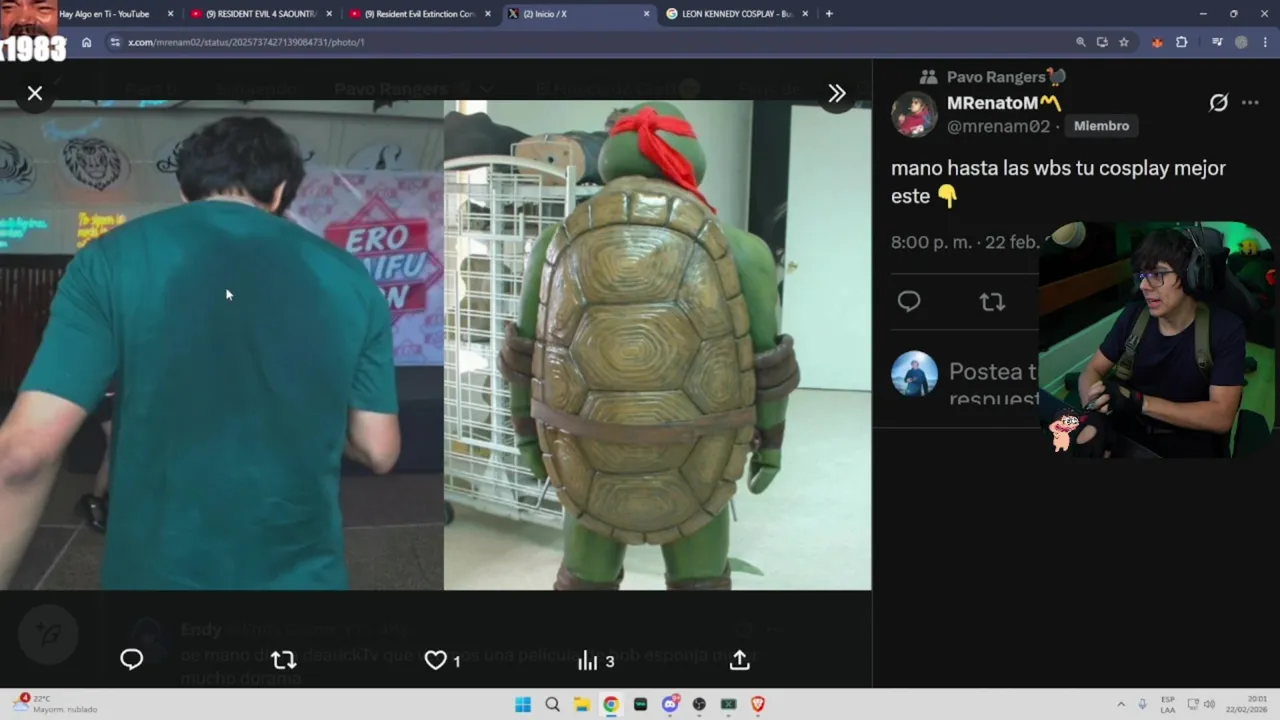Open the @mrenam02 handle link
1280x720 pixels.
point(998,126)
